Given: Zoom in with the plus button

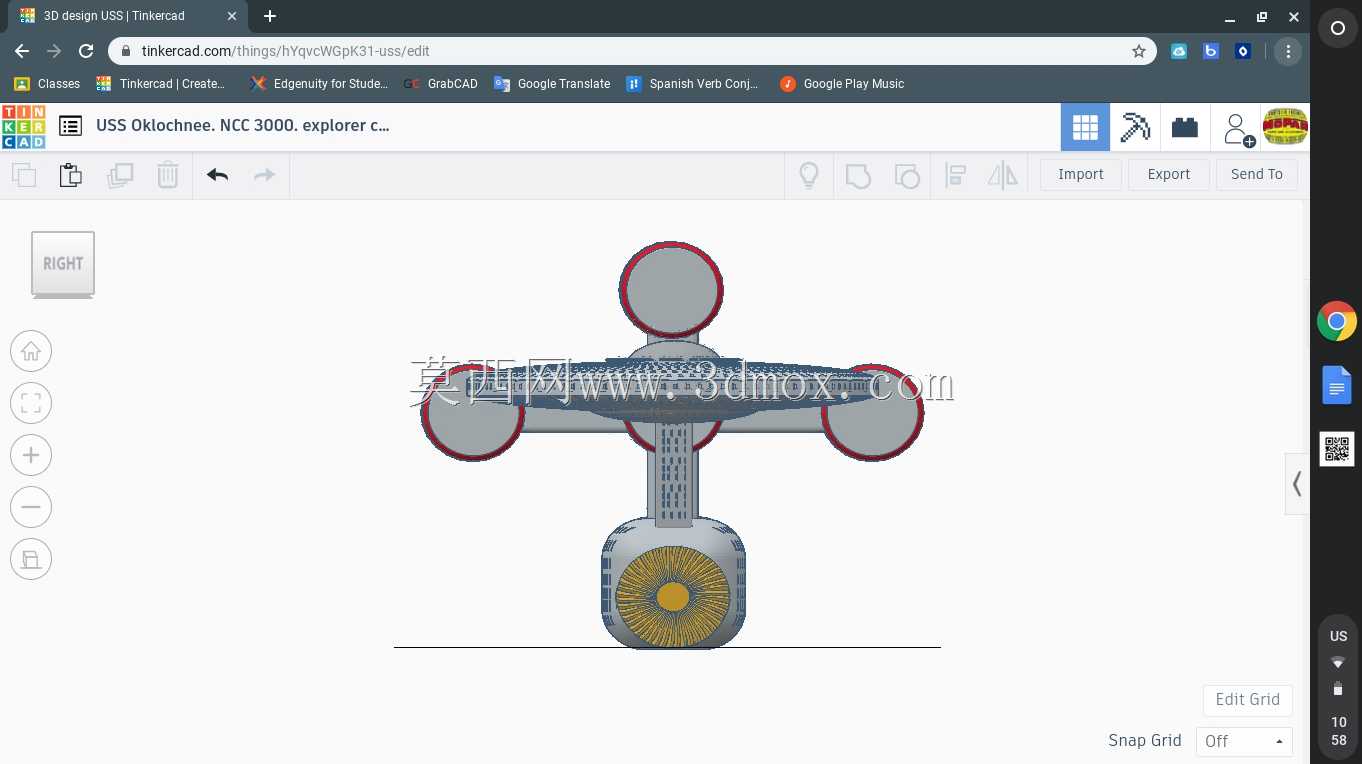Looking at the screenshot, I should pos(31,455).
